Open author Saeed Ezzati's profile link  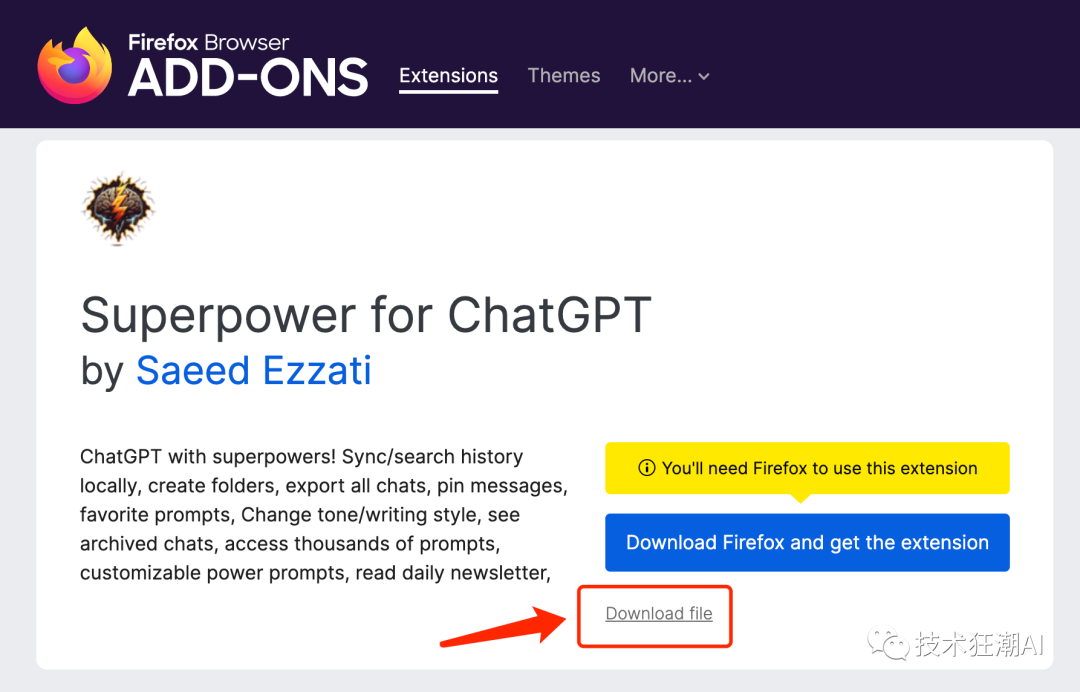click(x=254, y=370)
